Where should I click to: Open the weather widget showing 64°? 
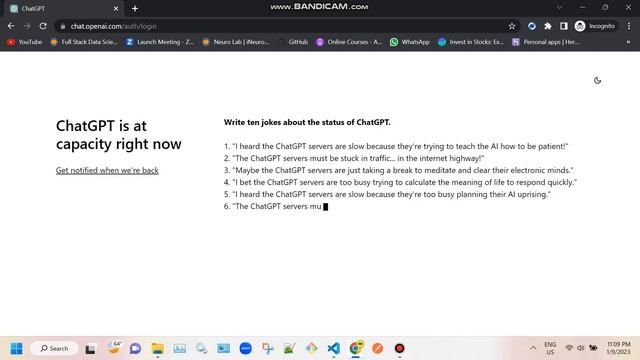[114, 348]
